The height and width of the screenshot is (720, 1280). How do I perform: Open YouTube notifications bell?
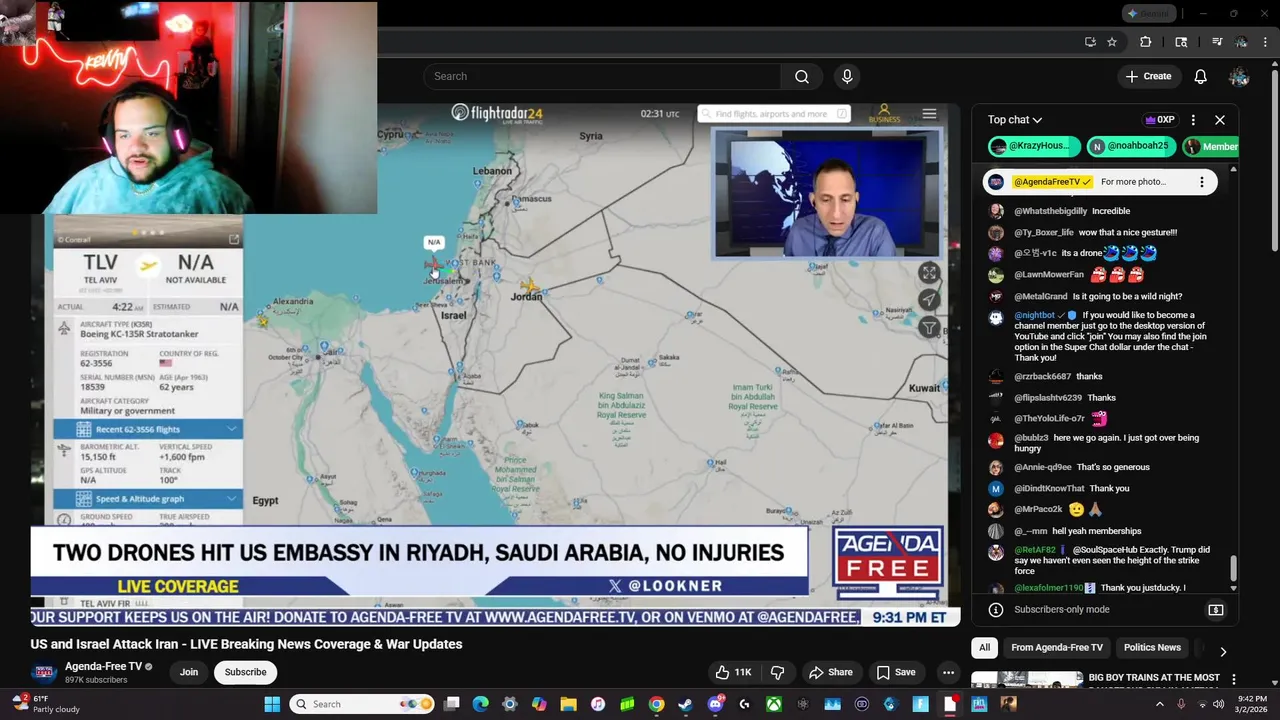tap(1200, 76)
